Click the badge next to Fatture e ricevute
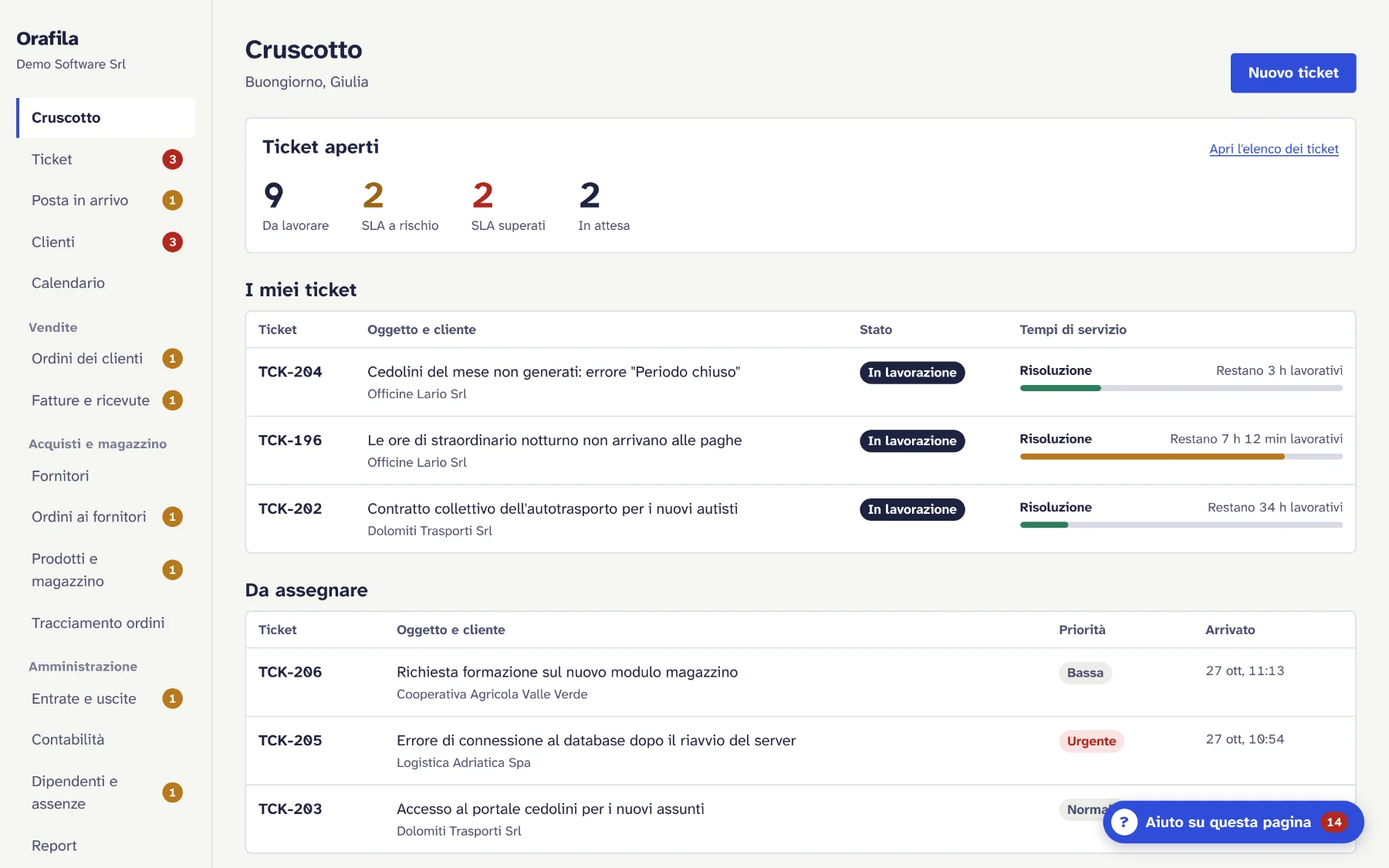Viewport: 1389px width, 868px height. (x=172, y=400)
